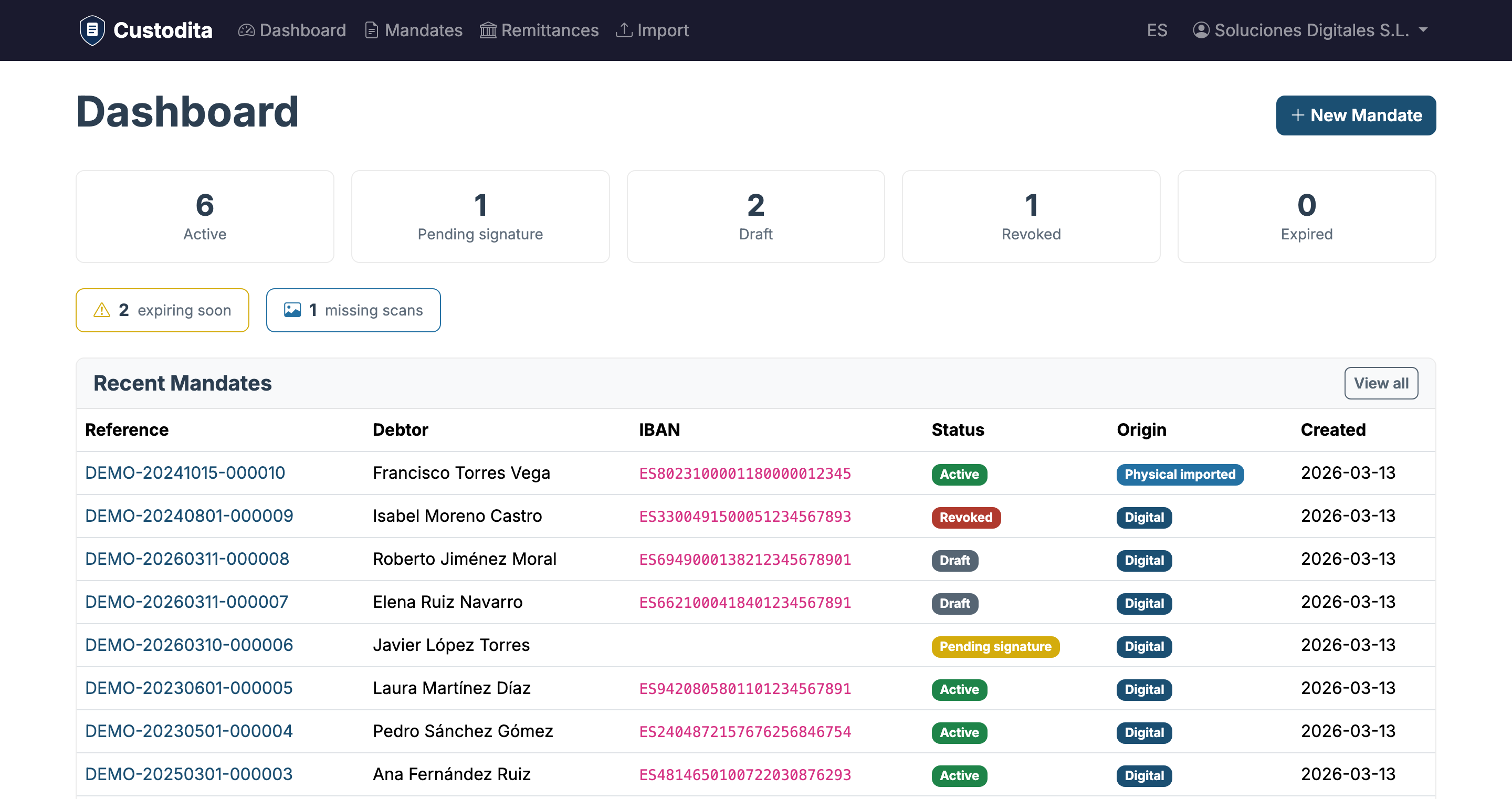Select the Active stat card showing 6
The width and height of the screenshot is (1512, 799).
point(204,216)
